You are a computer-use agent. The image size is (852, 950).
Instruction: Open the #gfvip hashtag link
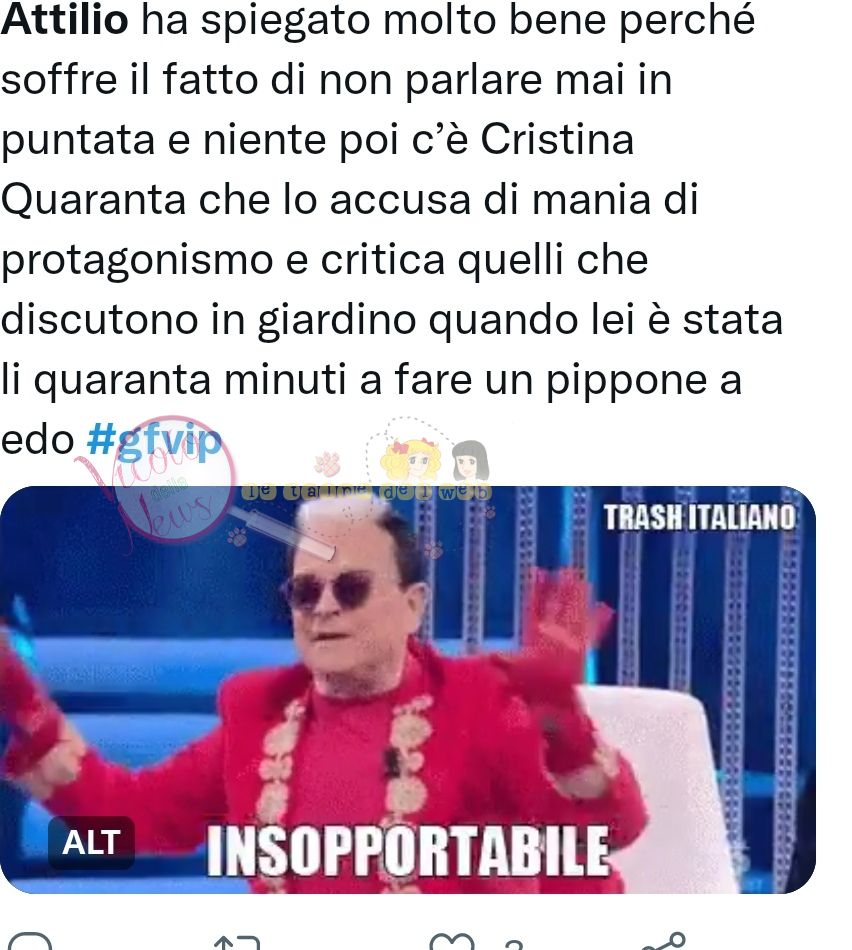(155, 439)
